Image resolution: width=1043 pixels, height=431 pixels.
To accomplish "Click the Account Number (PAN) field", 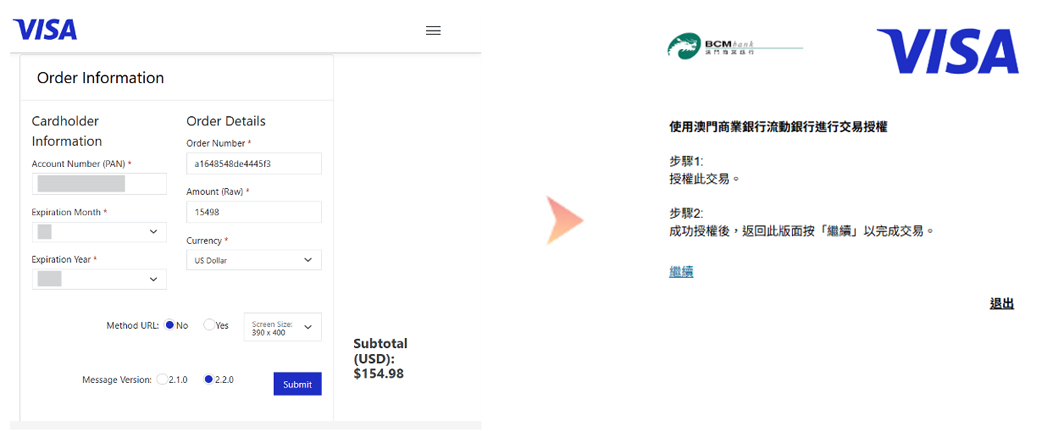I will click(99, 184).
